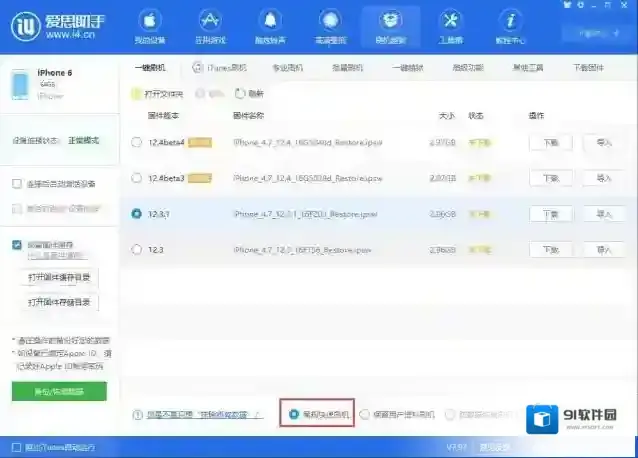Click the green Backup/Restore Data button
Image resolution: width=638 pixels, height=458 pixels.
pyautogui.click(x=58, y=391)
